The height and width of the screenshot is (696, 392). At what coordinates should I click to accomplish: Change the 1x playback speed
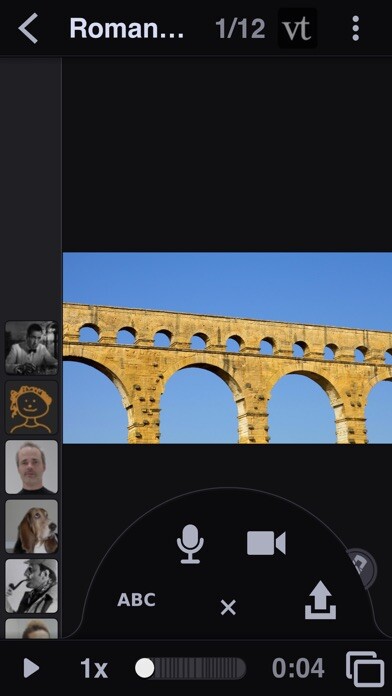coord(94,668)
